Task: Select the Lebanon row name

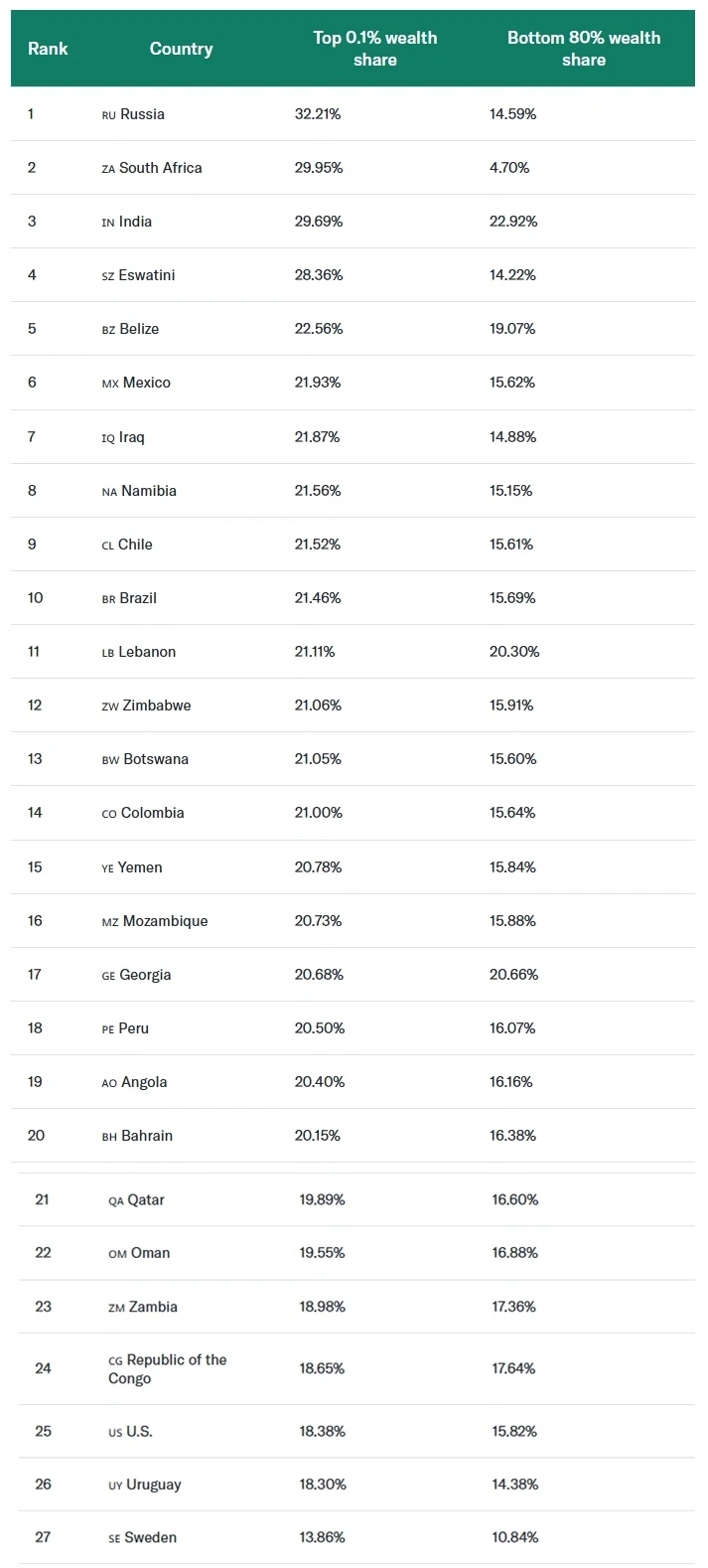Action: 147,652
